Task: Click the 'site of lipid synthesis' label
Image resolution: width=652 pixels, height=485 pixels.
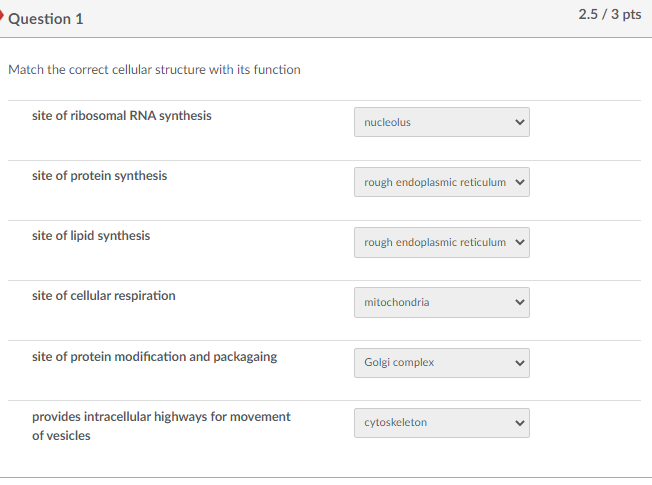Action: [x=91, y=235]
